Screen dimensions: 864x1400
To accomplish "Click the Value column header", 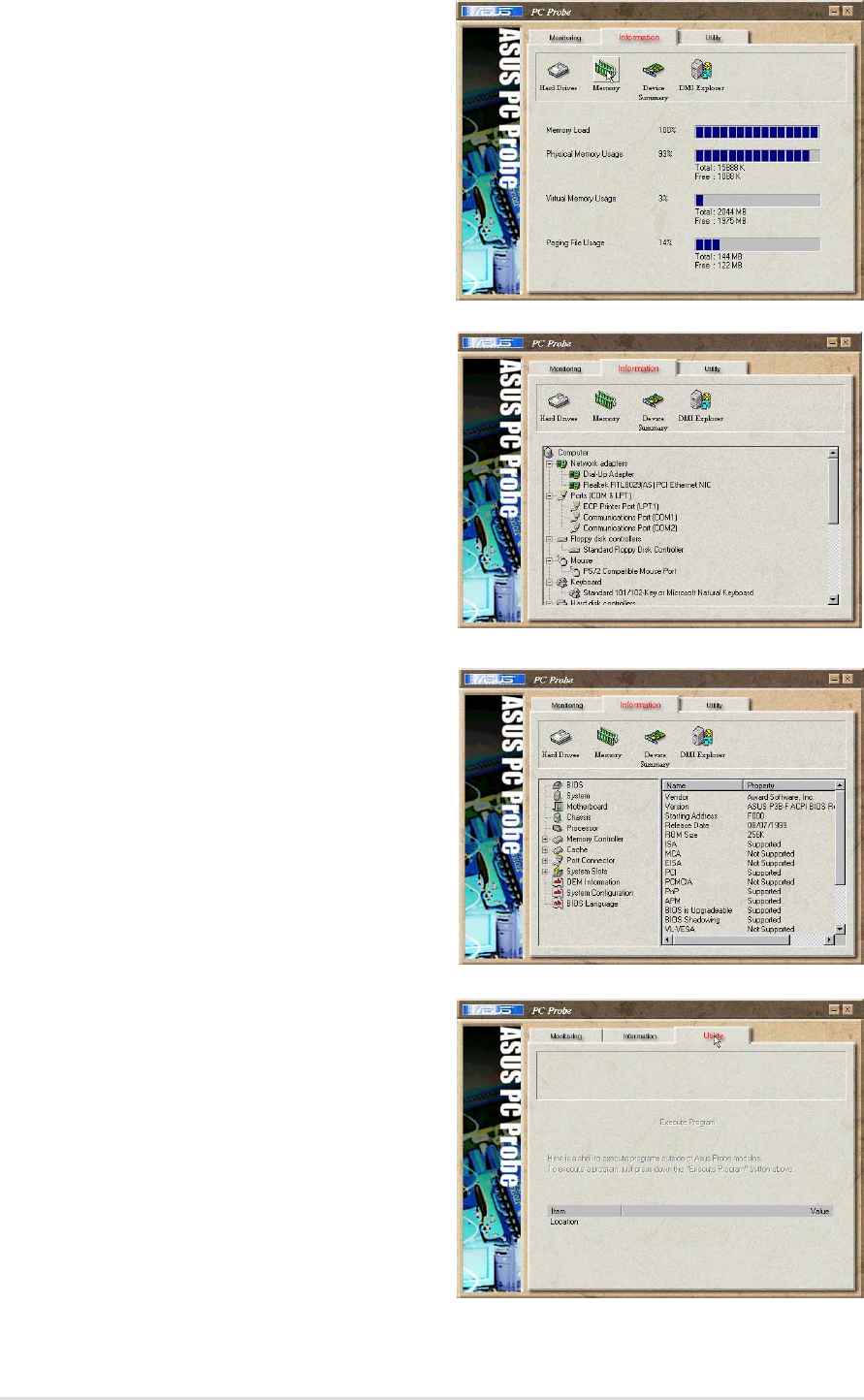I will click(727, 1211).
